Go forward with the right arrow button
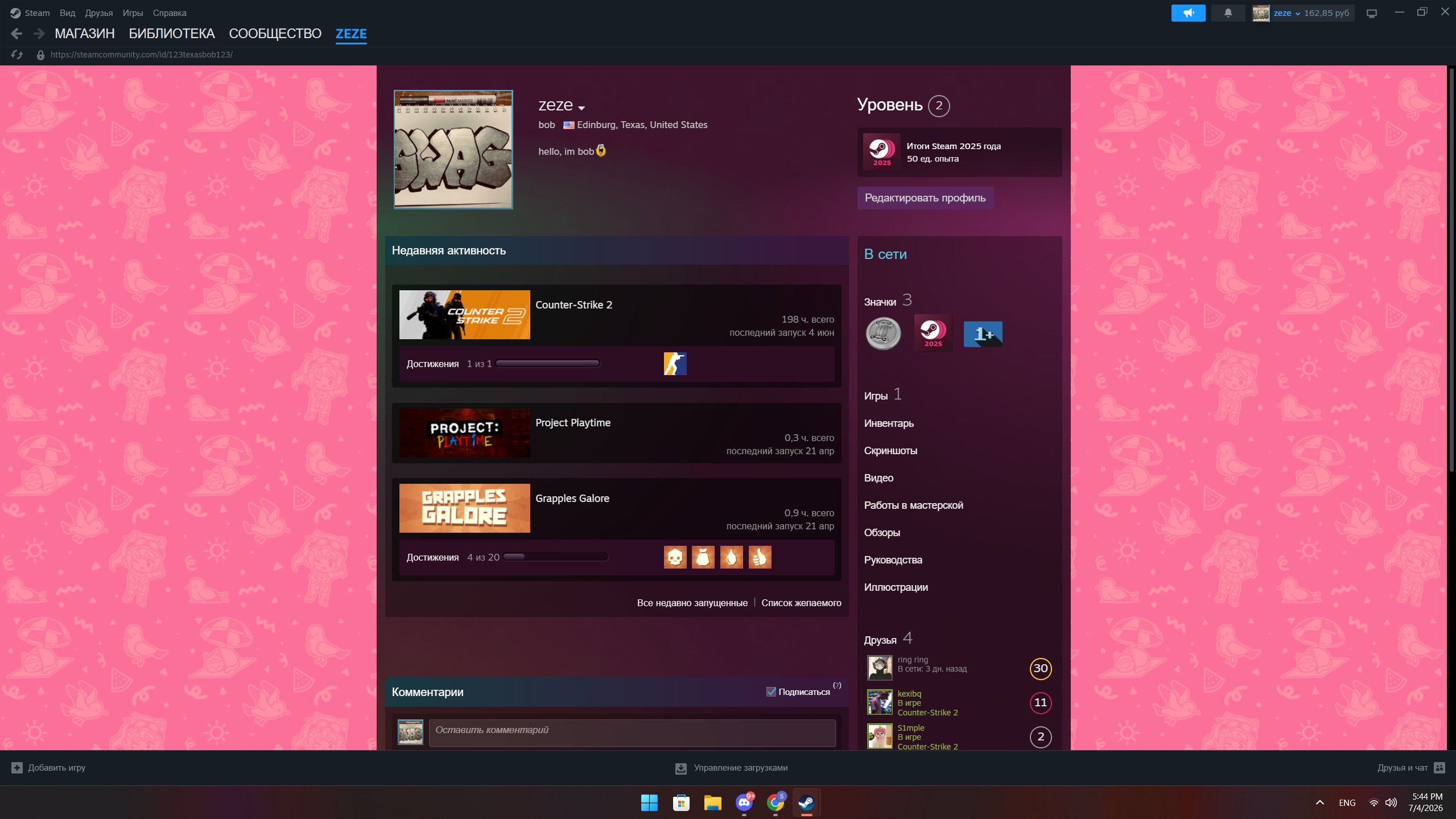Image resolution: width=1456 pixels, height=819 pixels. tap(39, 34)
